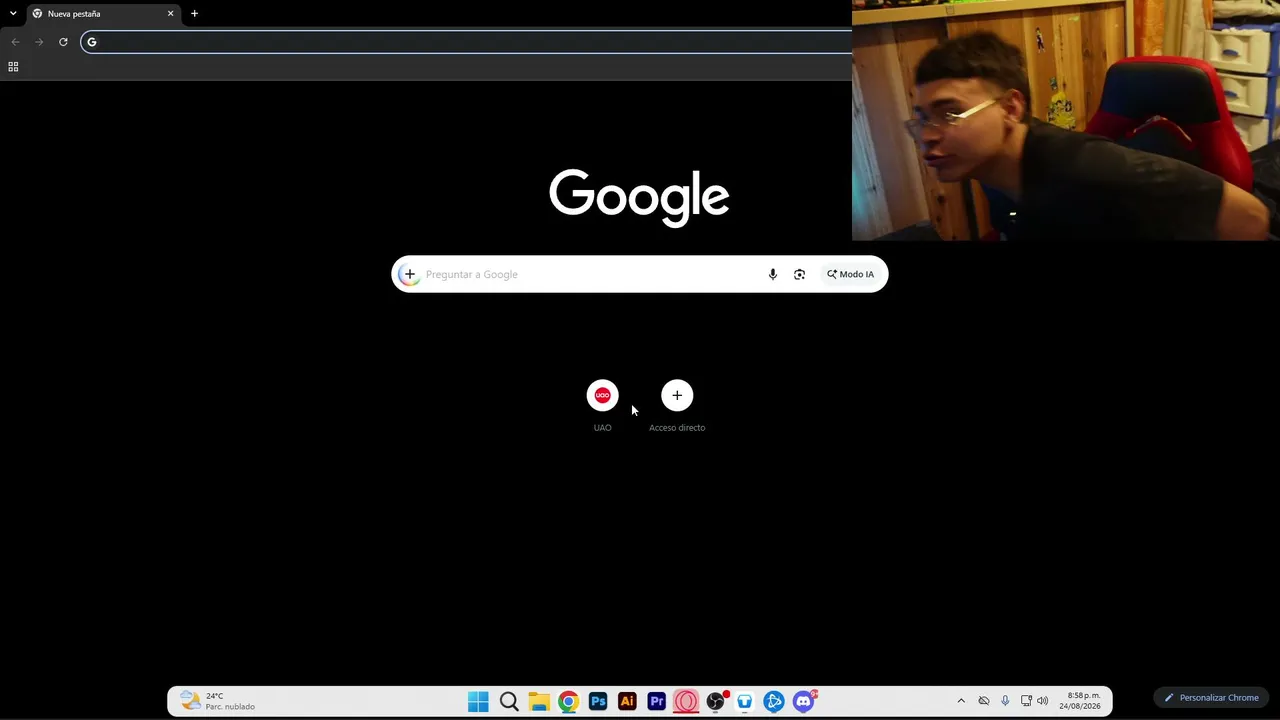The width and height of the screenshot is (1280, 720).
Task: Close the Nueva pestaña tab
Action: [x=170, y=14]
